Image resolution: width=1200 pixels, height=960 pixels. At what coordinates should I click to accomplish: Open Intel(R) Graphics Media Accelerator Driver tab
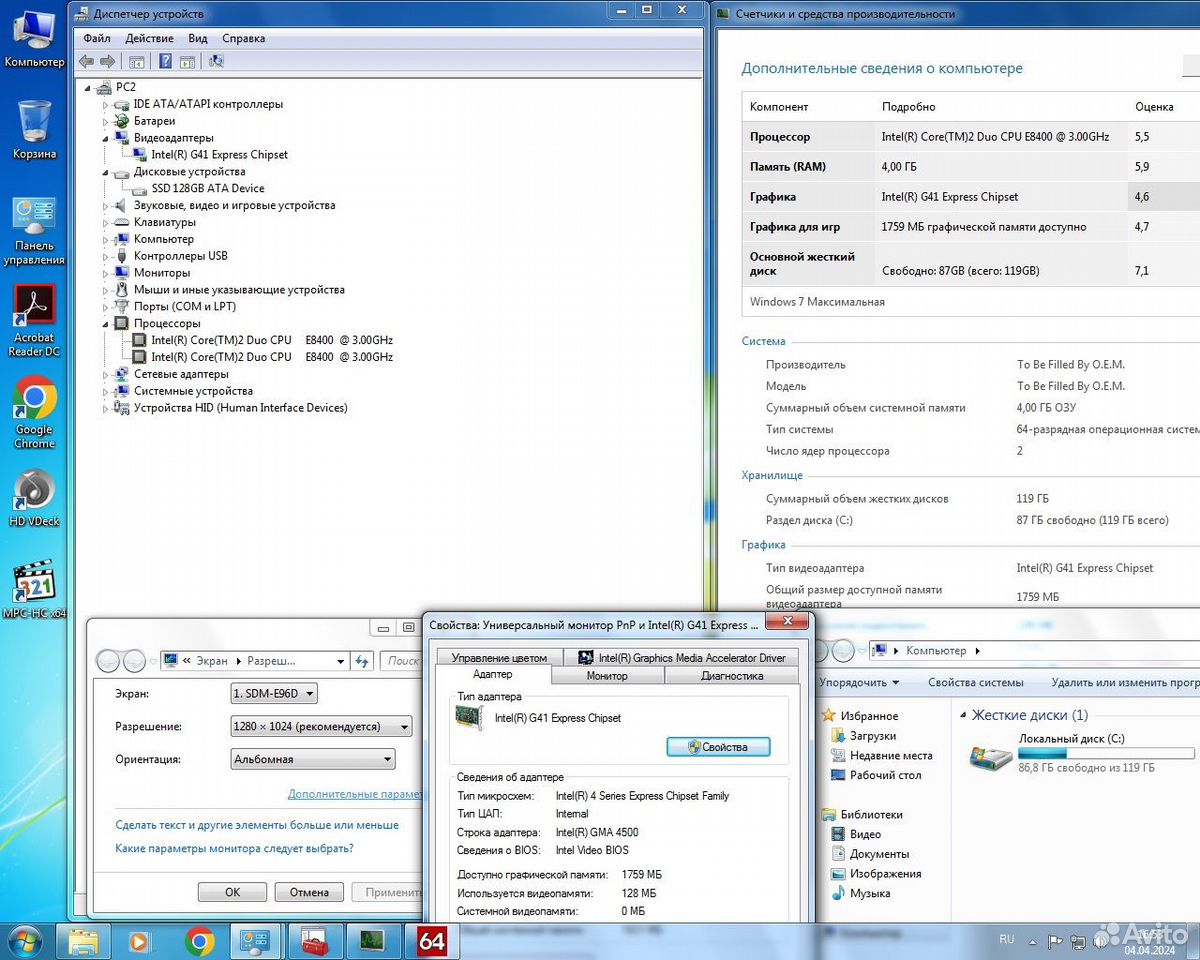coord(682,658)
